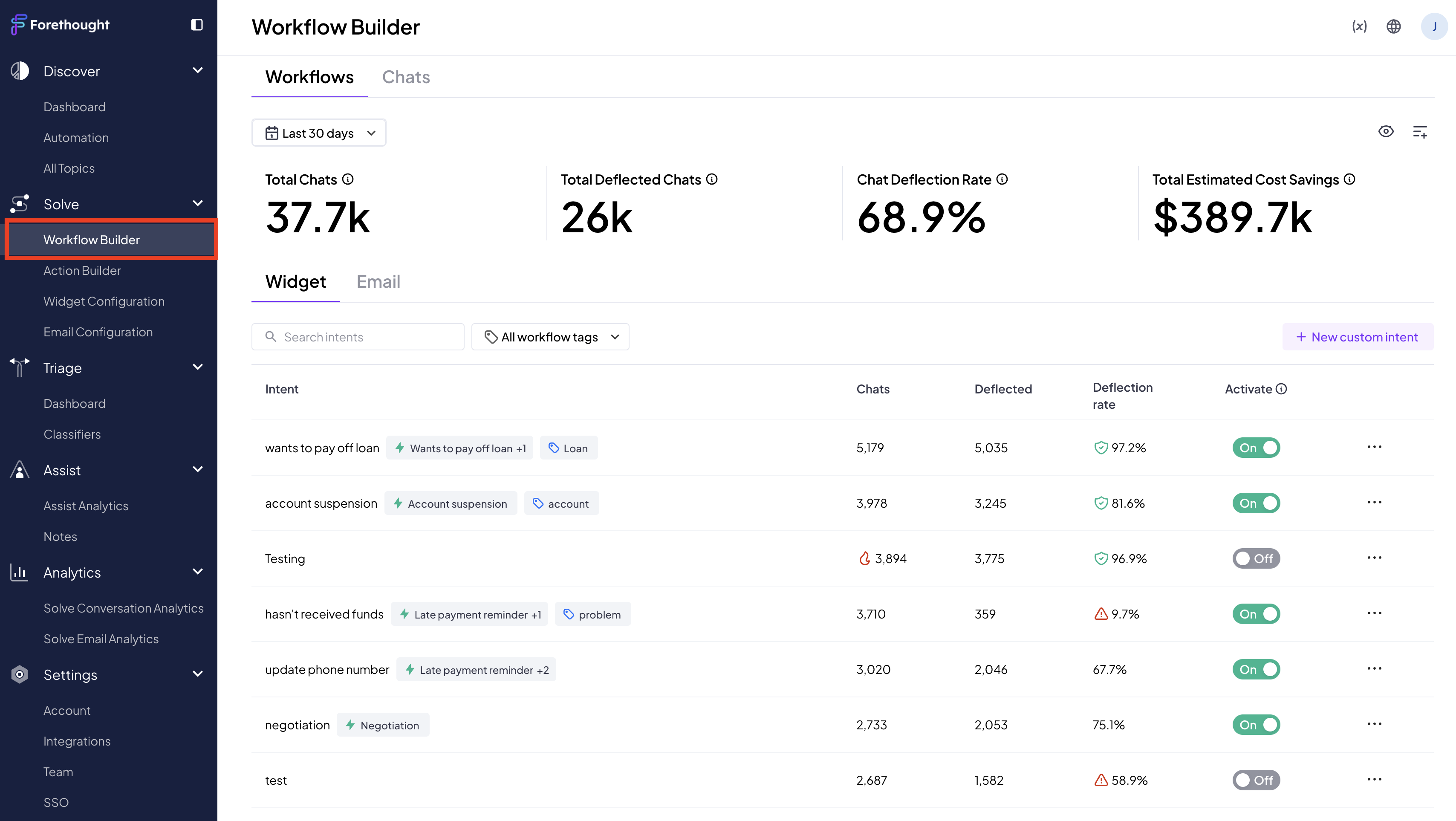Toggle off the wants to pay off loan intent
The image size is (1456, 821).
[1256, 448]
